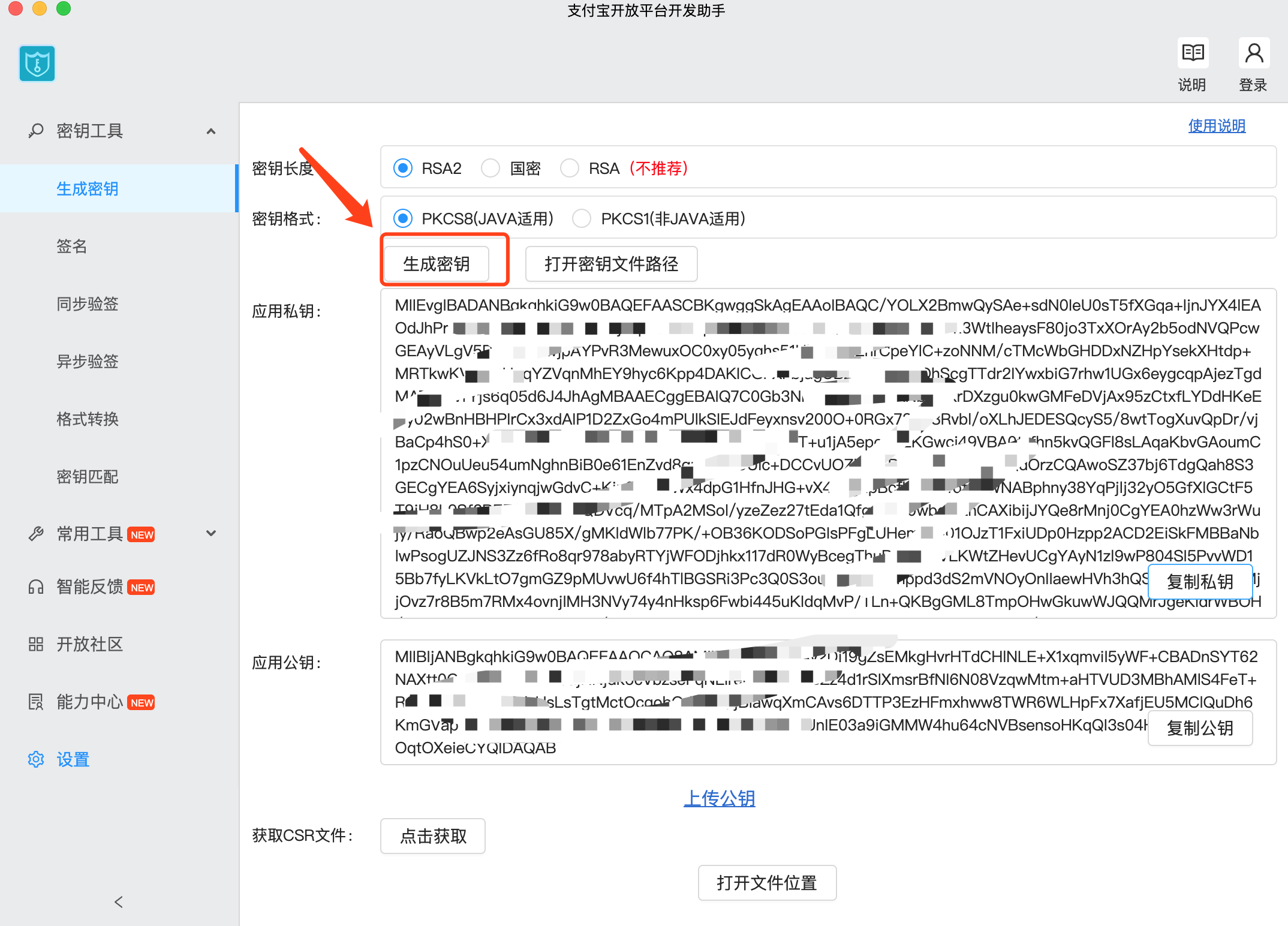The height and width of the screenshot is (926, 1288).
Task: Open 能力中心 in the sidebar
Action: pyautogui.click(x=90, y=702)
